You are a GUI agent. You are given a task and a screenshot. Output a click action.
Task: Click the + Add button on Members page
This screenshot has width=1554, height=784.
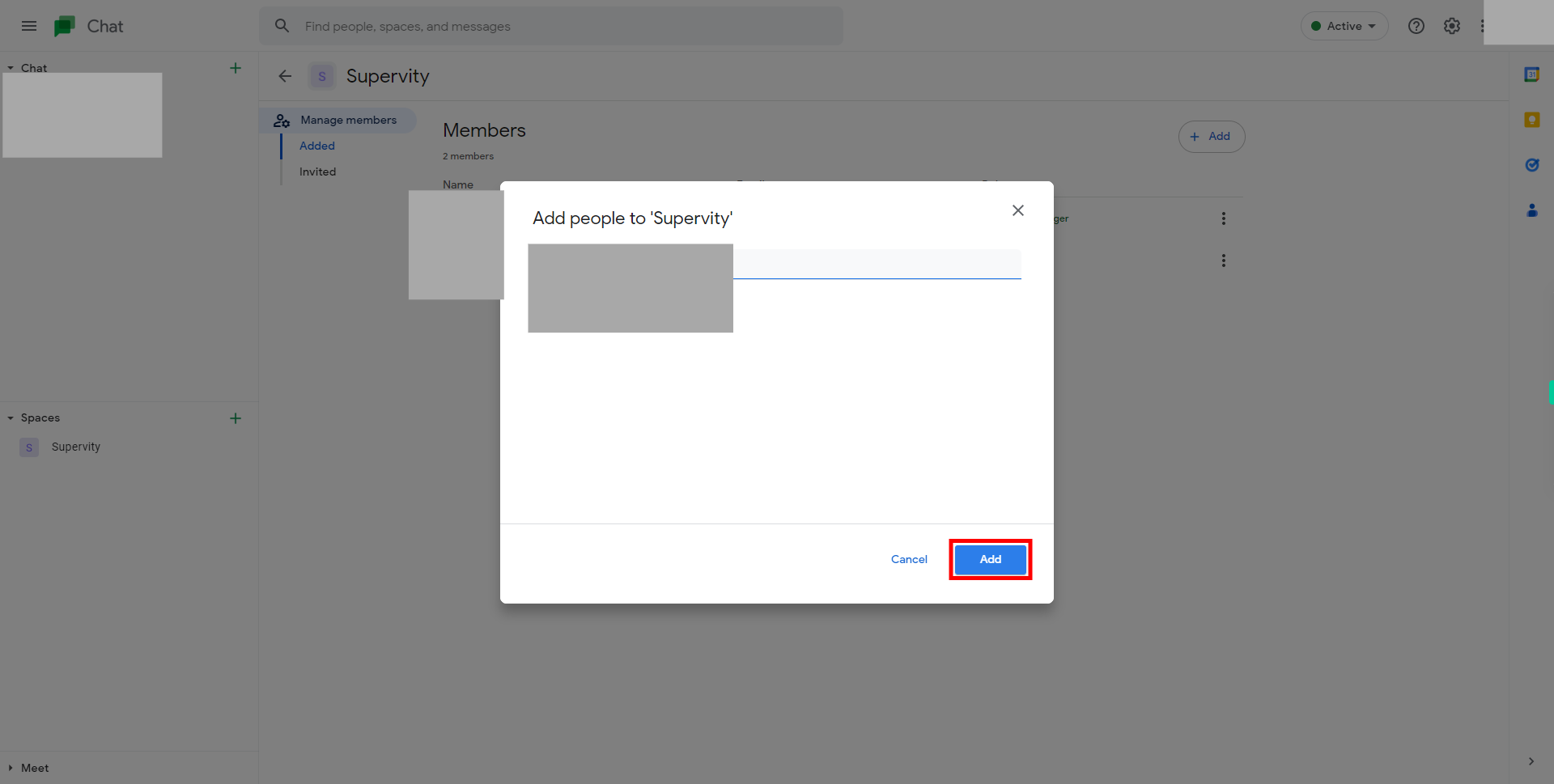tap(1212, 137)
